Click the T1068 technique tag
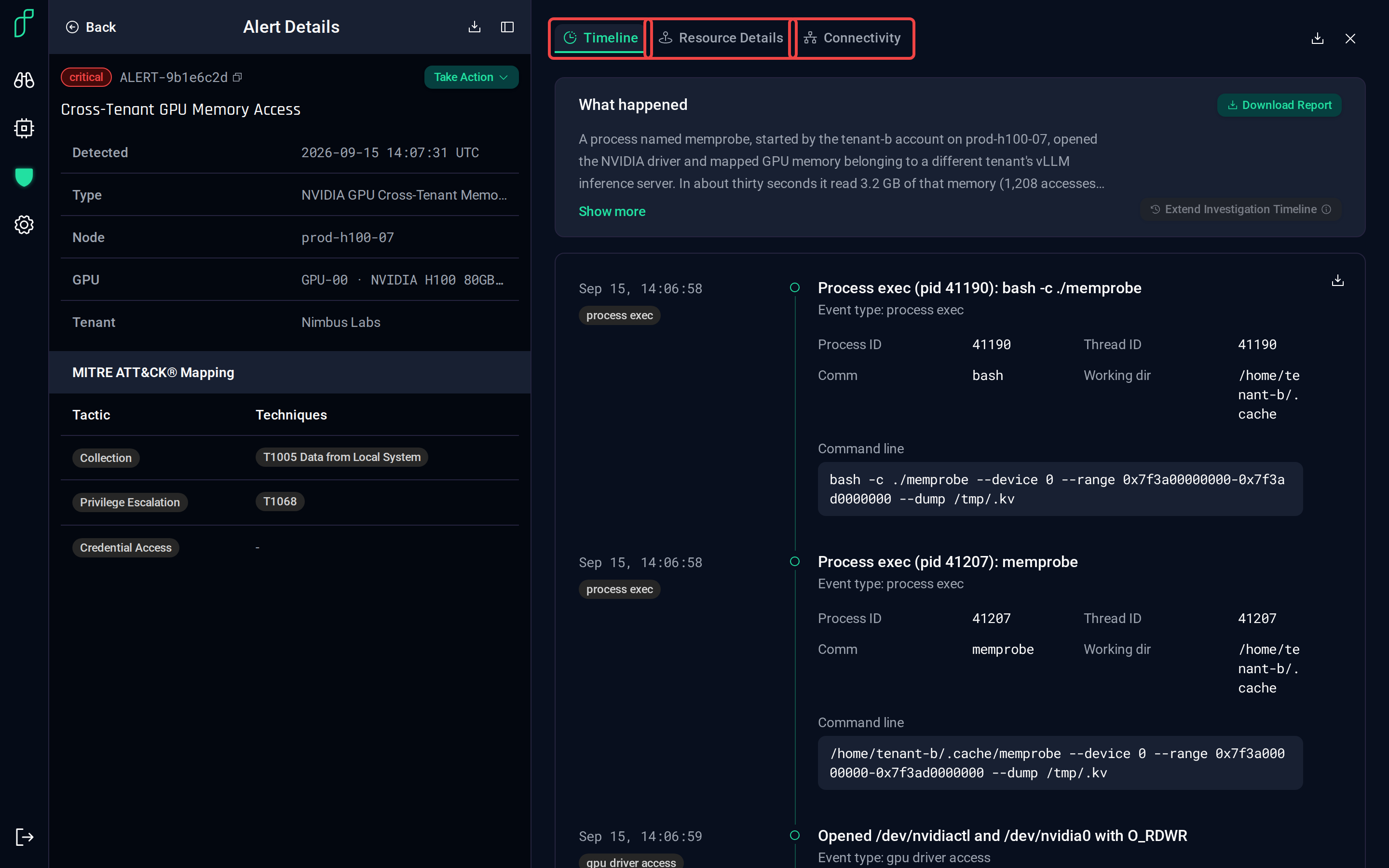This screenshot has width=1389, height=868. pos(280,501)
